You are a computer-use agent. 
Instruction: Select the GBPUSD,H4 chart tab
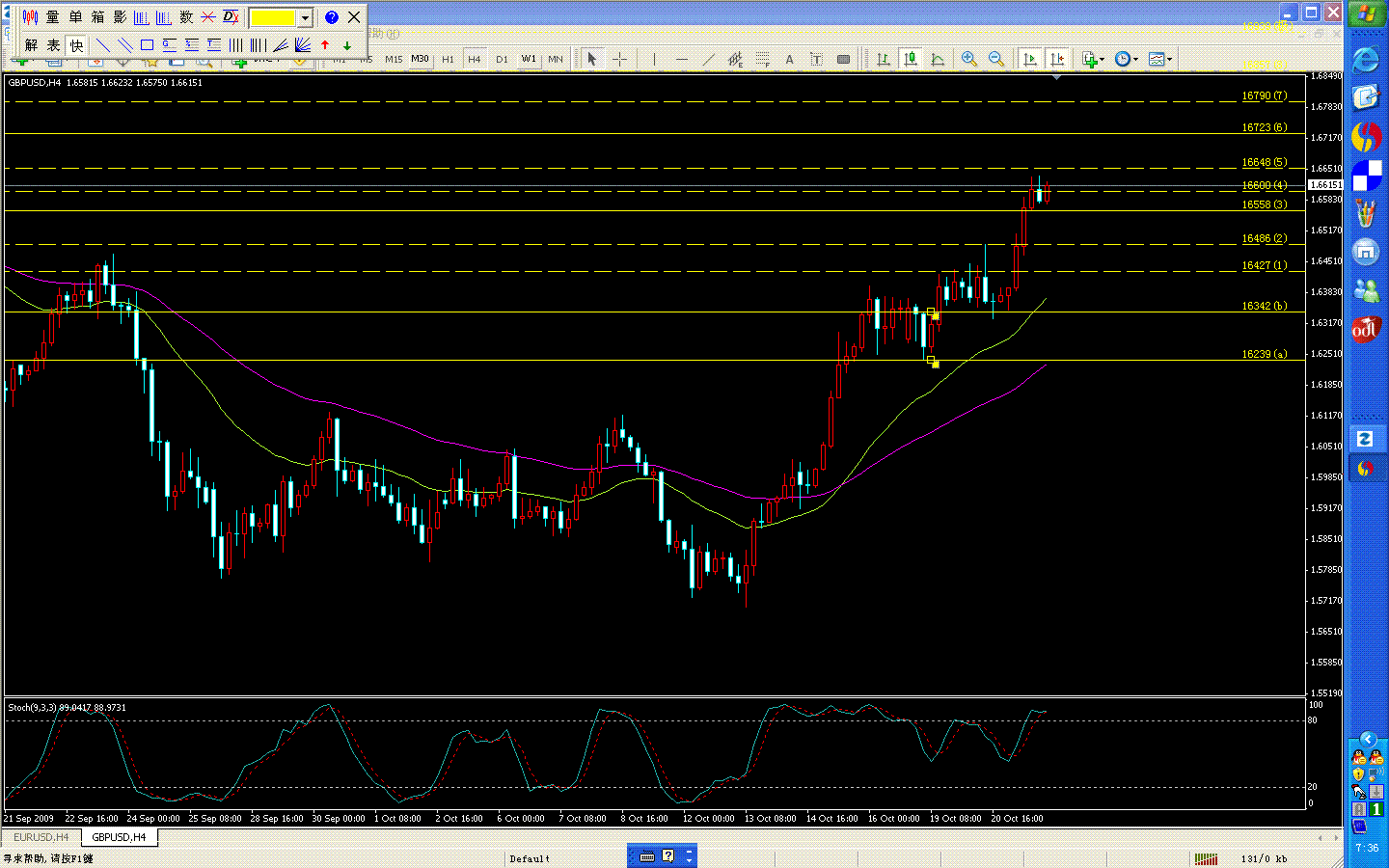119,837
